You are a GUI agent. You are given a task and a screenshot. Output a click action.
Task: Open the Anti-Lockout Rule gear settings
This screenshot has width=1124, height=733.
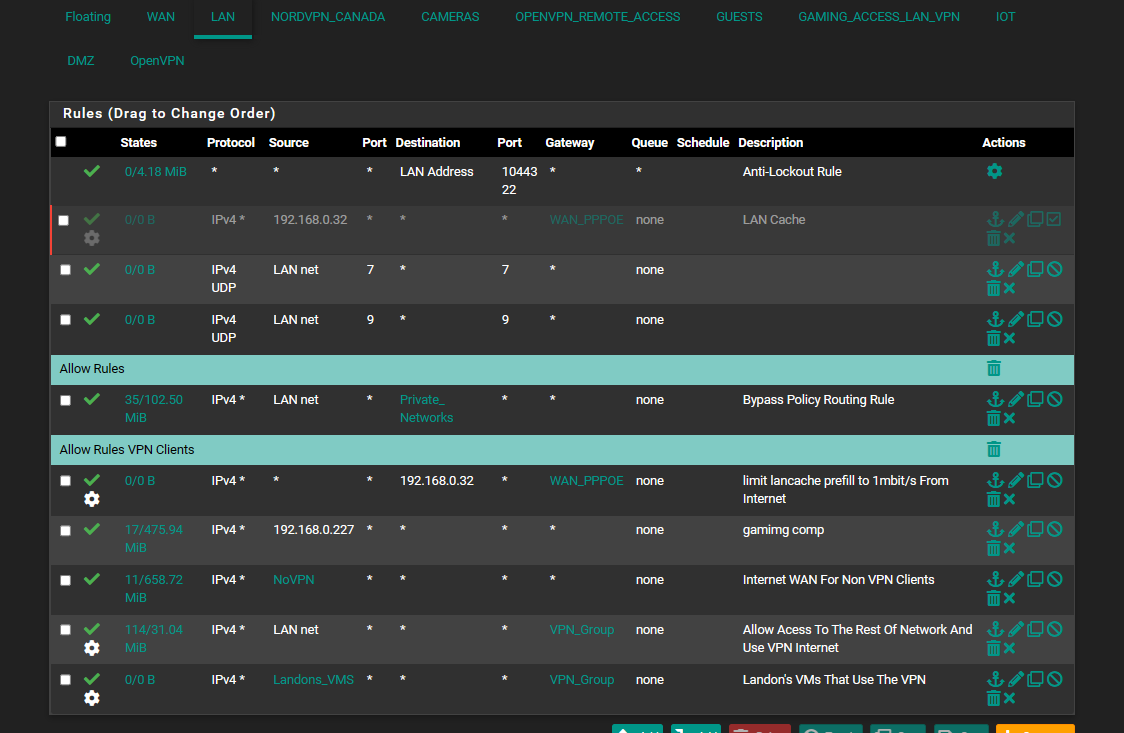click(x=994, y=171)
